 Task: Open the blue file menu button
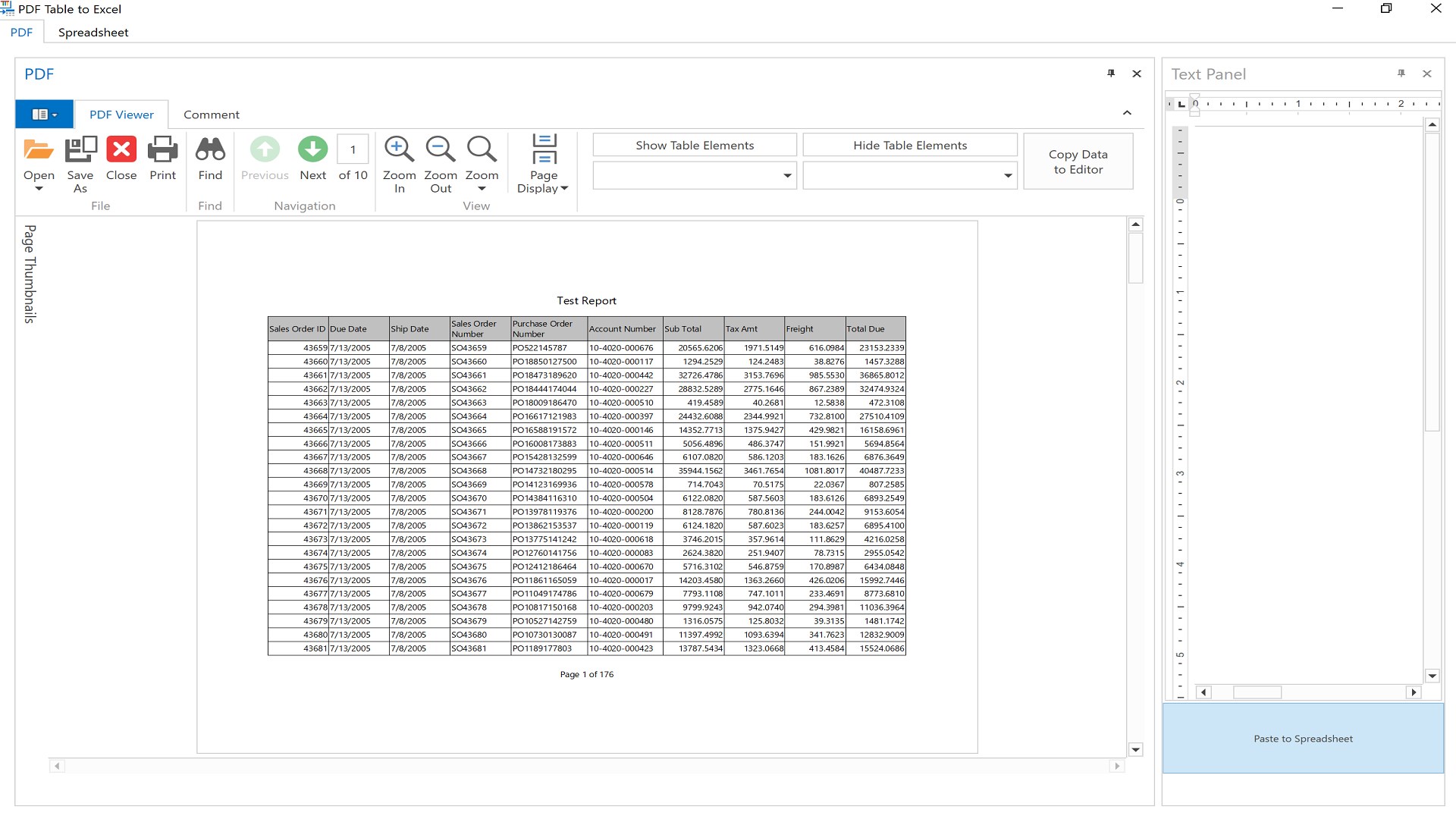pos(45,115)
